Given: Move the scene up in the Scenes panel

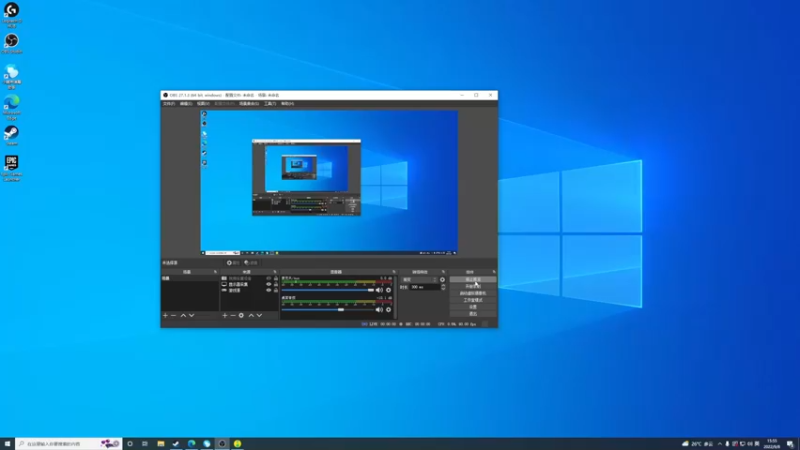Looking at the screenshot, I should (x=183, y=315).
